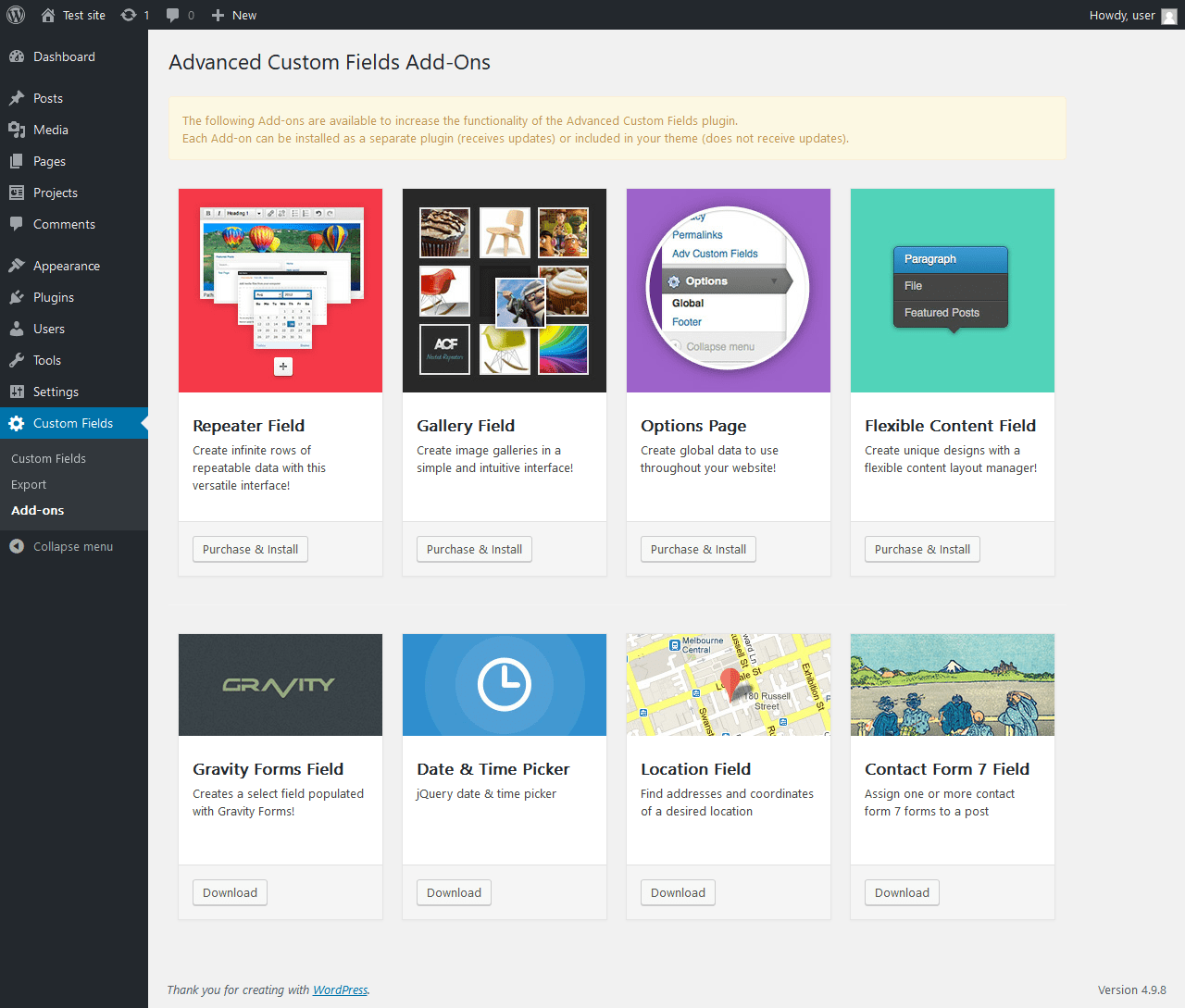Open the Dashboard icon in sidebar

pyautogui.click(x=17, y=56)
